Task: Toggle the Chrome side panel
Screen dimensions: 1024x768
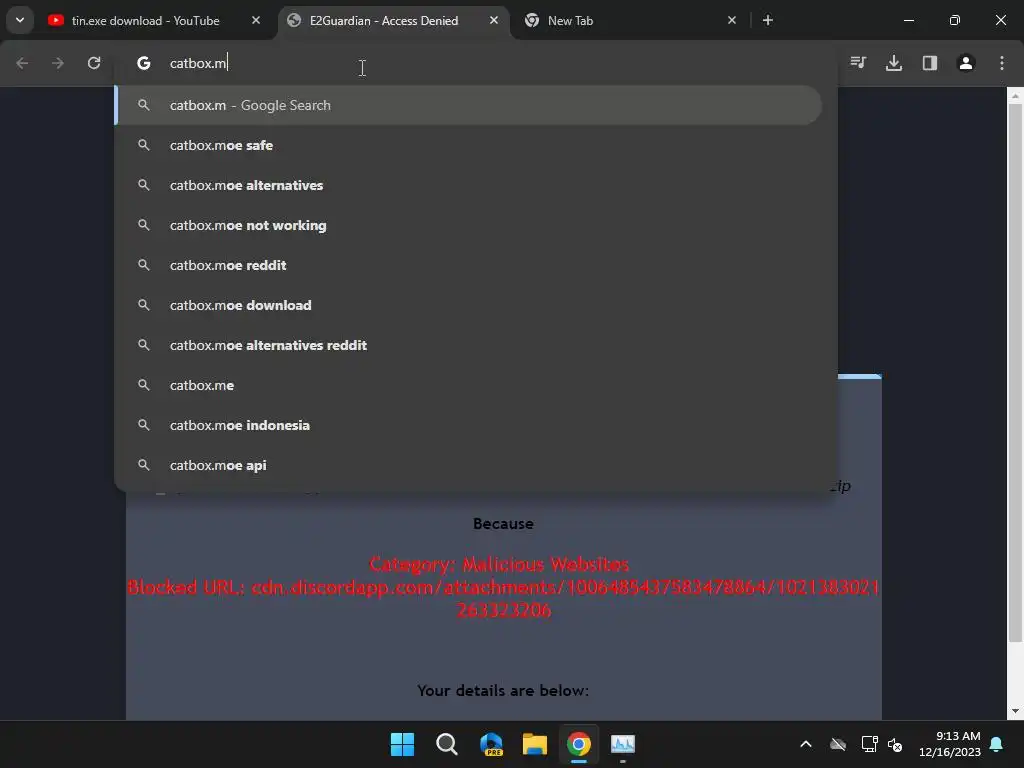Action: point(930,63)
